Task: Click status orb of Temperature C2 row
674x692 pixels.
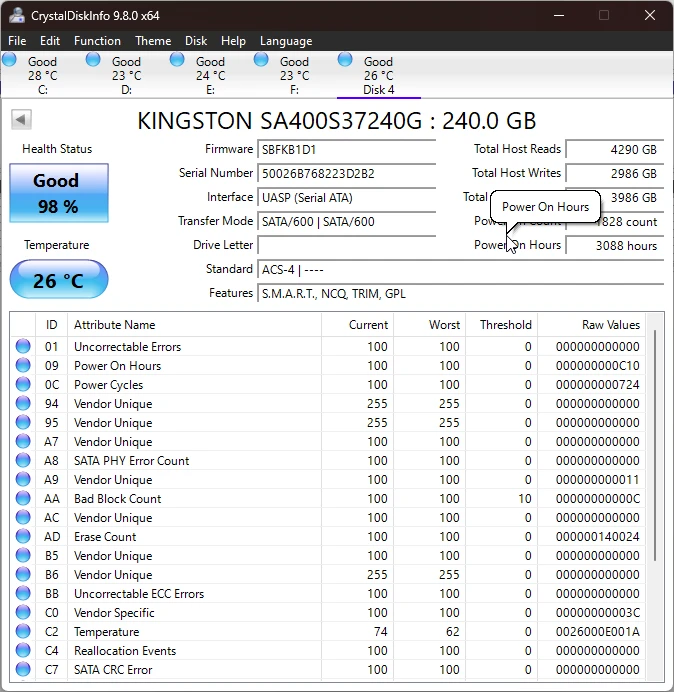Action: (x=23, y=631)
